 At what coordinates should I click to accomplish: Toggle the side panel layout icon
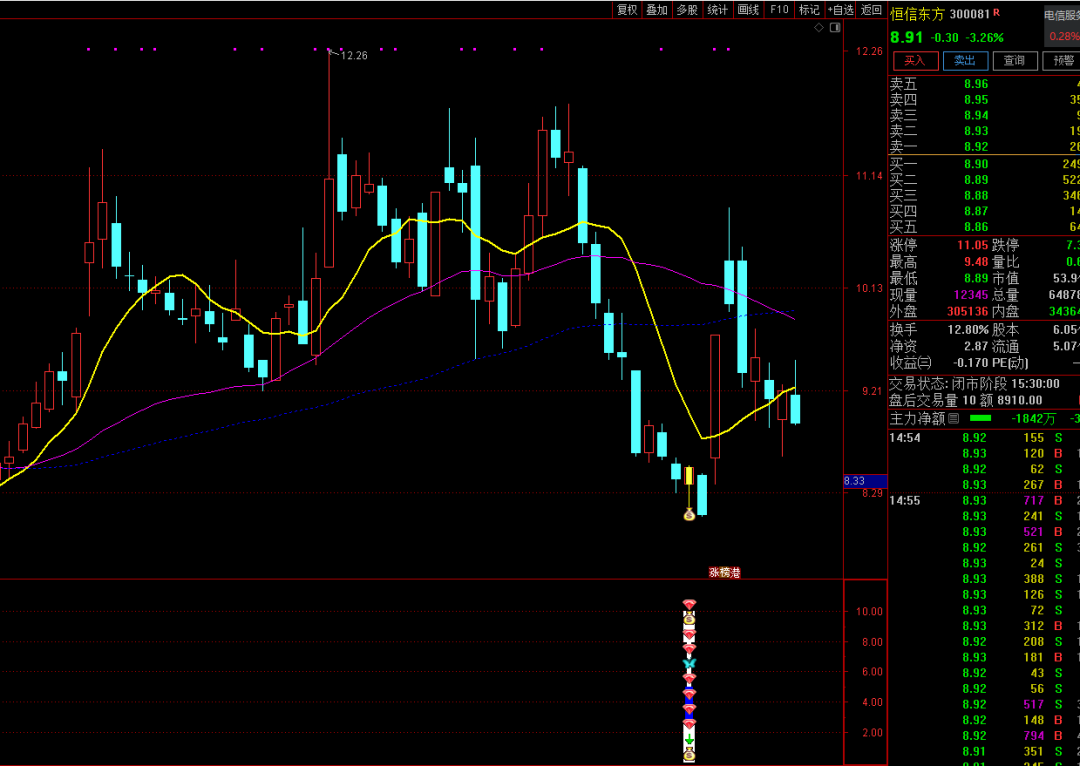pos(833,28)
